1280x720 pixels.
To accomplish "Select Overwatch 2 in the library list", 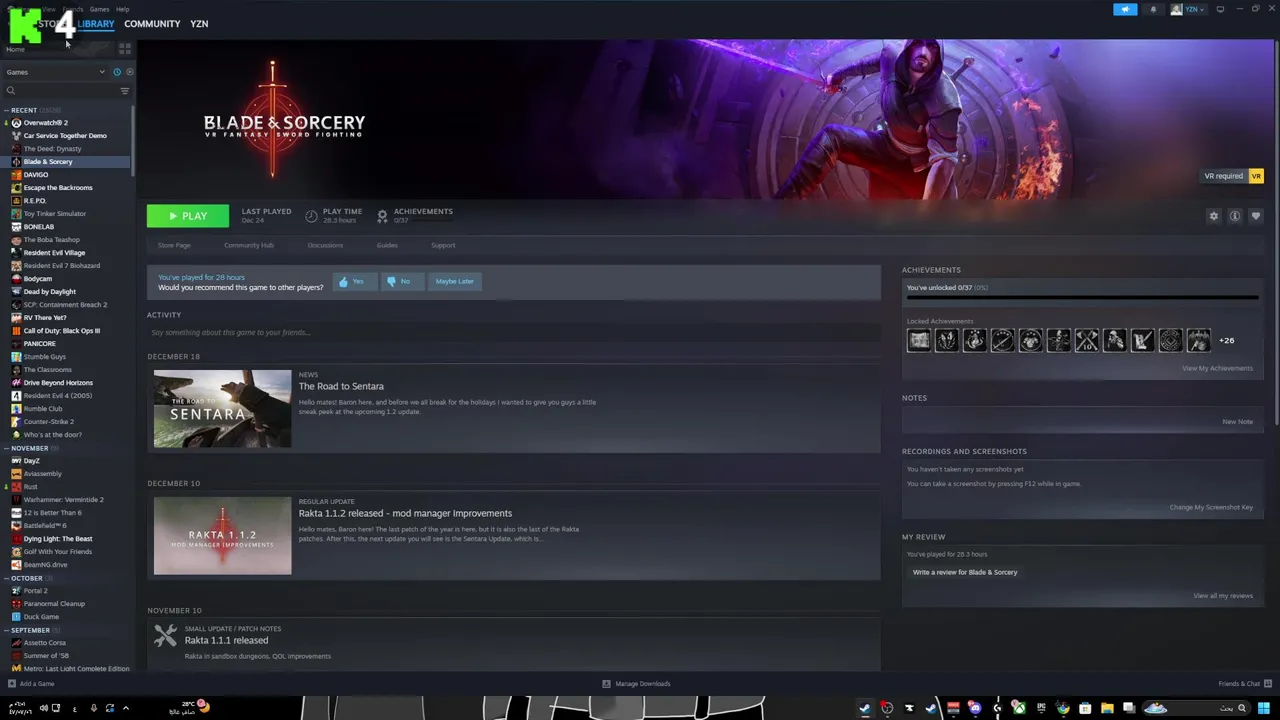I will tap(45, 123).
